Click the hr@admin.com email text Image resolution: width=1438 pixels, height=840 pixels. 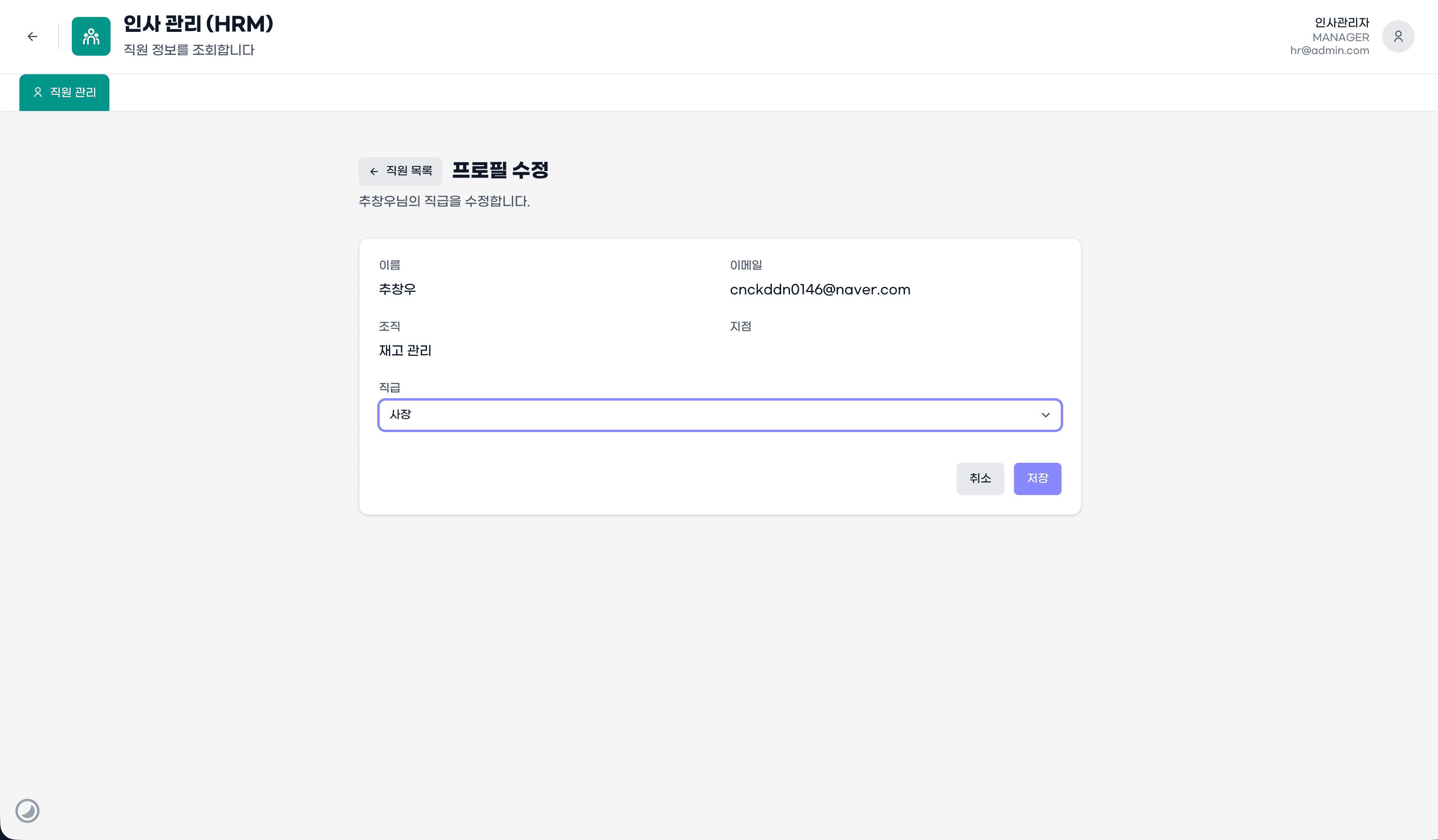1329,50
